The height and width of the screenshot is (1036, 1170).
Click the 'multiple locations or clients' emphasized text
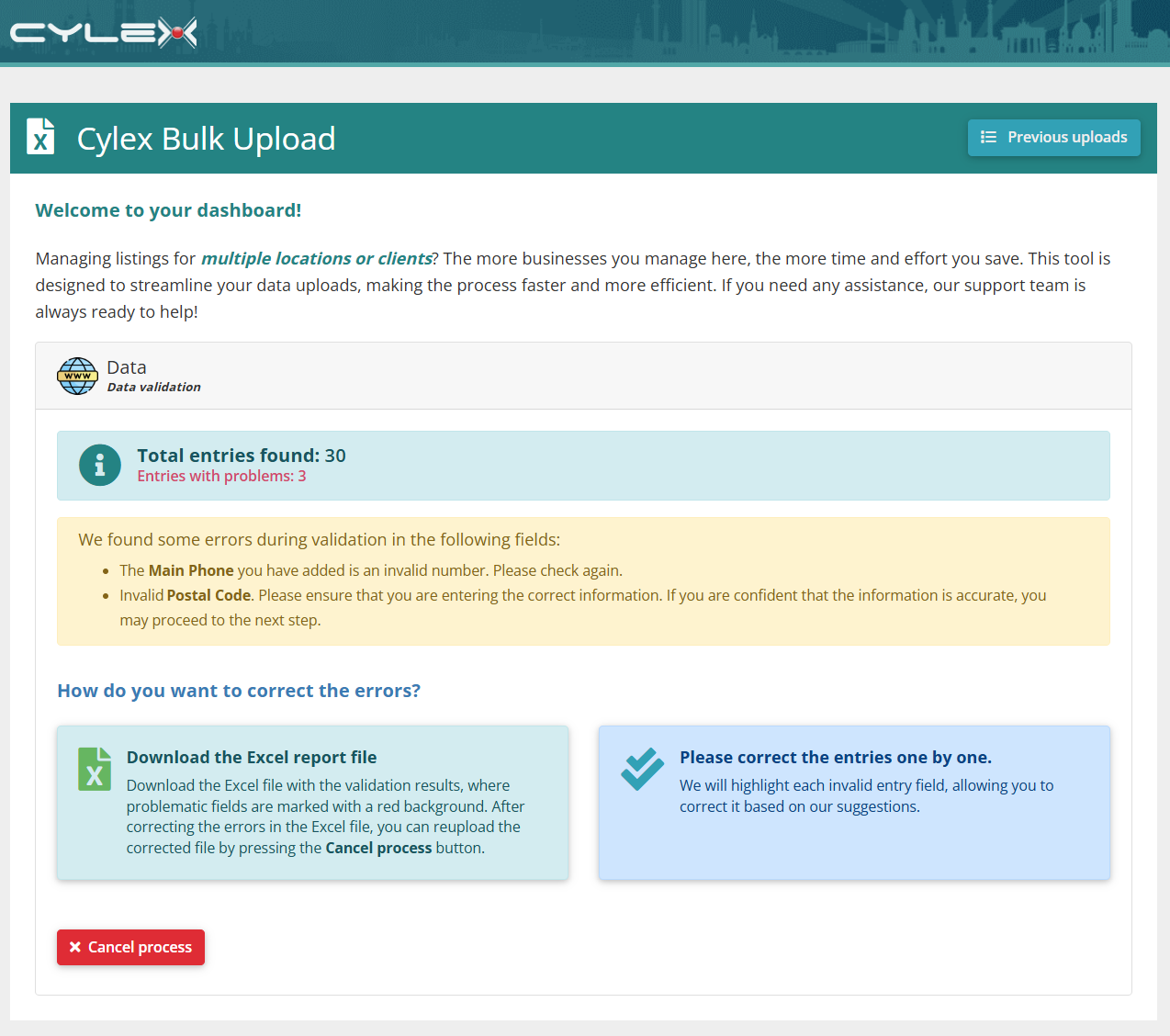coord(317,259)
